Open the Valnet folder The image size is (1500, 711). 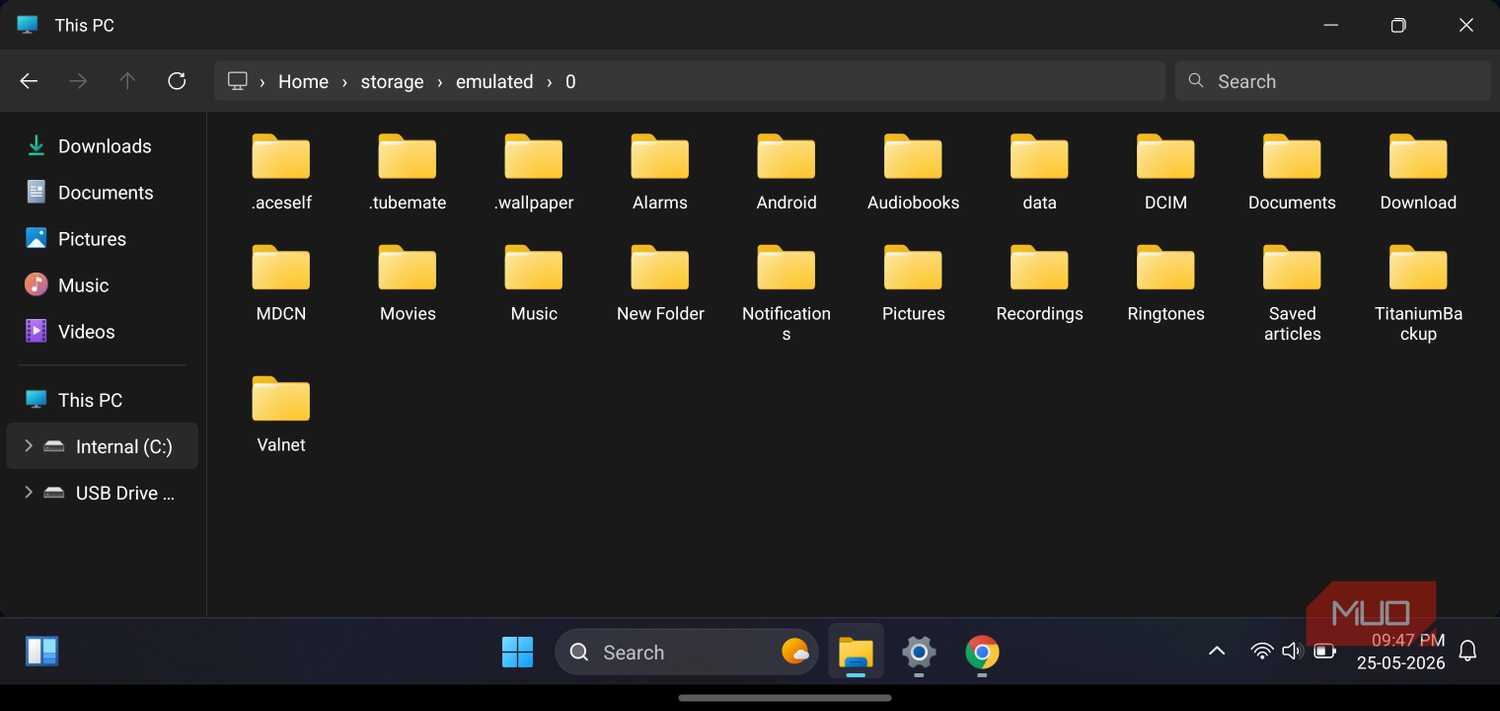(281, 415)
